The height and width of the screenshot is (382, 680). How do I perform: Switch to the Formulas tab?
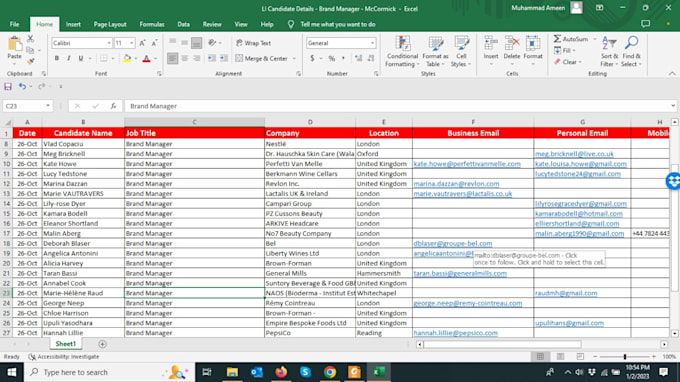click(152, 24)
